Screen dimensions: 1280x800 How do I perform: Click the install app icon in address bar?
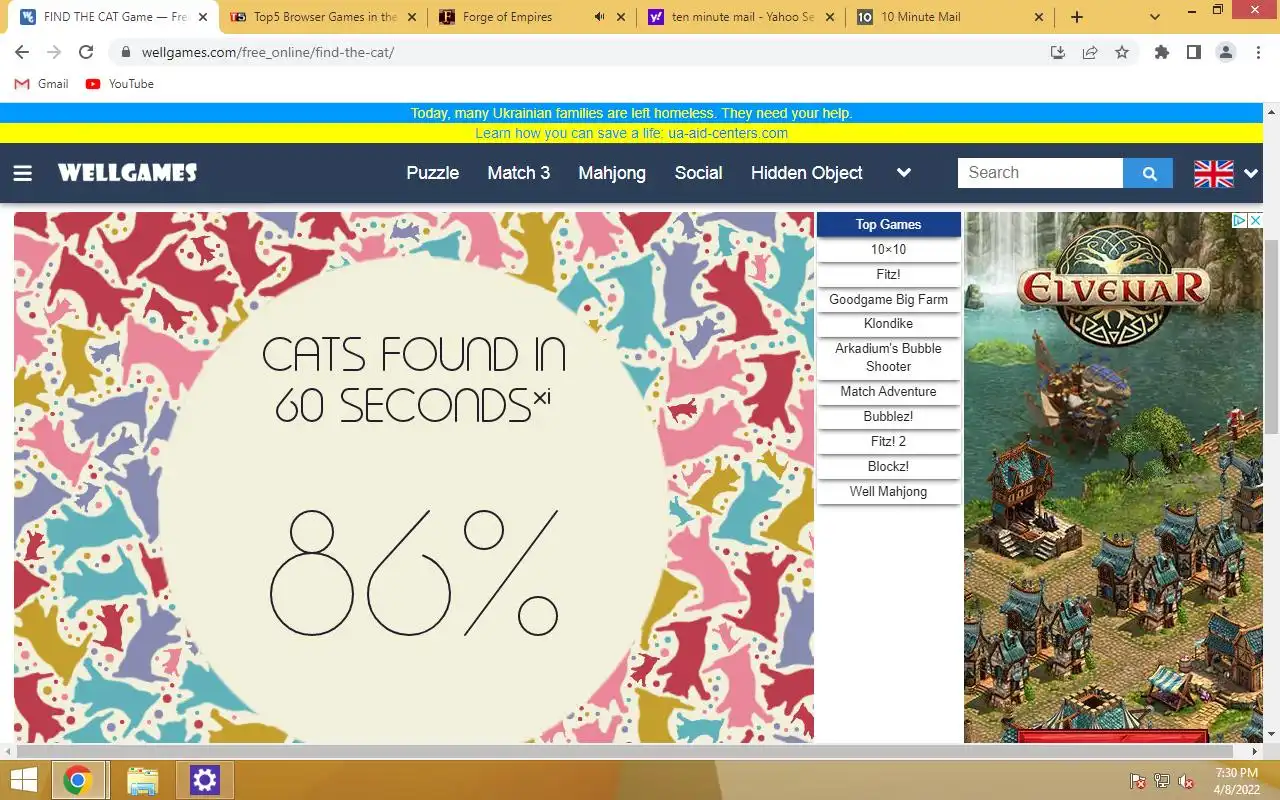tap(1058, 52)
